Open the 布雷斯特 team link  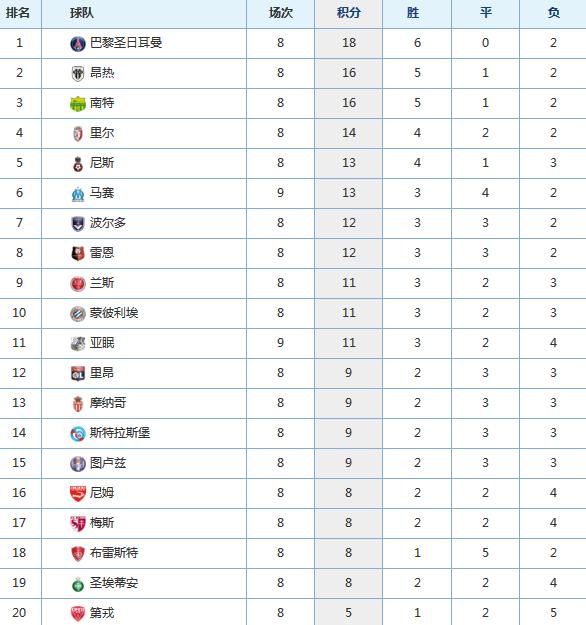coord(114,552)
